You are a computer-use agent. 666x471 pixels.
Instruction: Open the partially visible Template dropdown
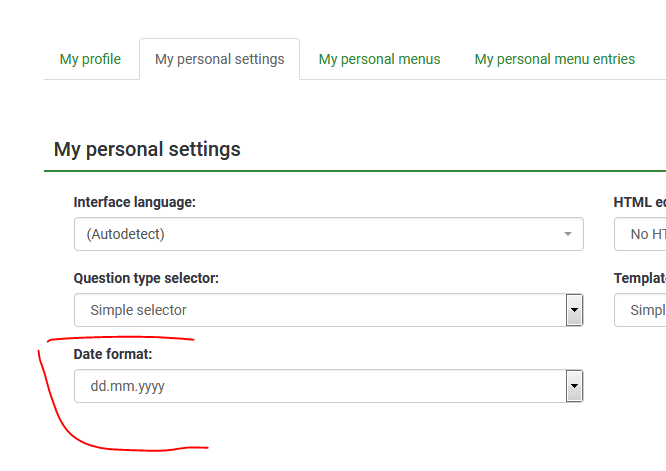click(641, 310)
